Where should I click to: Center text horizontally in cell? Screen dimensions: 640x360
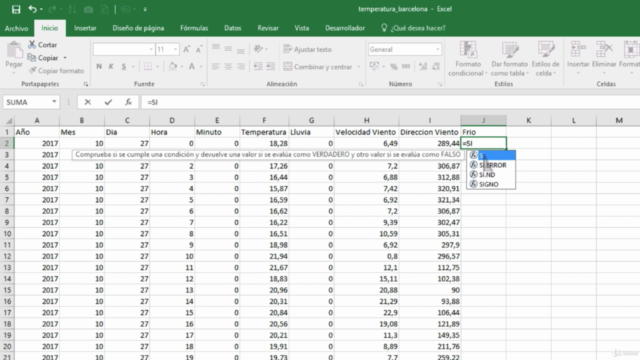pyautogui.click(x=229, y=67)
